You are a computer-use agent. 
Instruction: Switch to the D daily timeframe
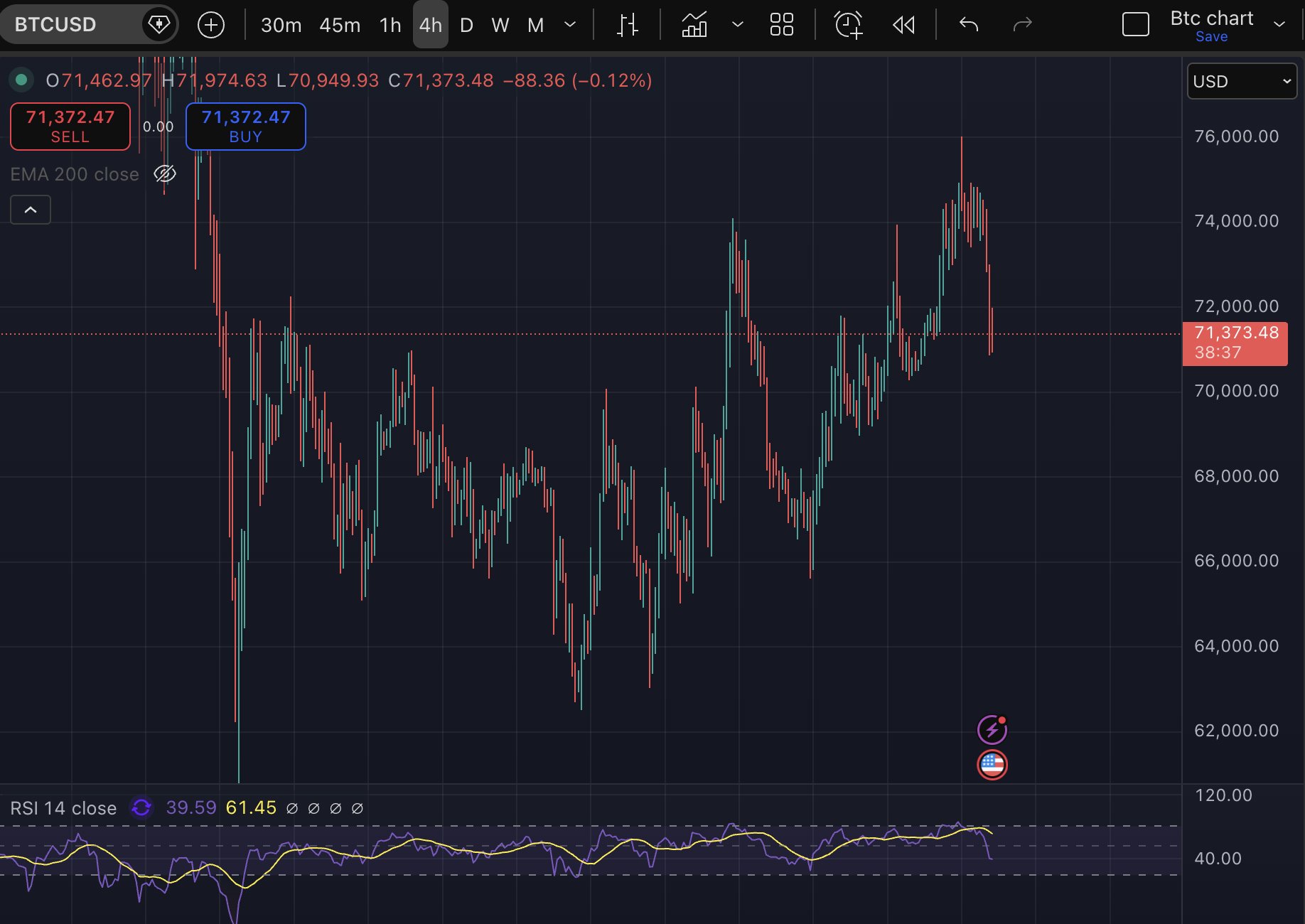[x=466, y=25]
